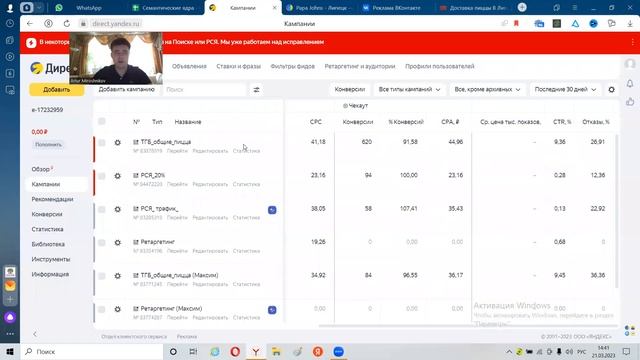Open settings gear for РСЯ_трафик_ campaign

tap(118, 209)
